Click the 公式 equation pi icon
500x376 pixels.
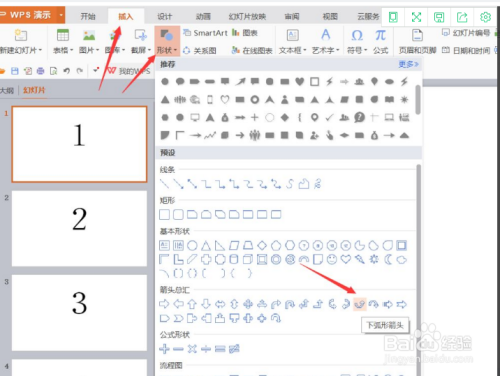(x=380, y=35)
